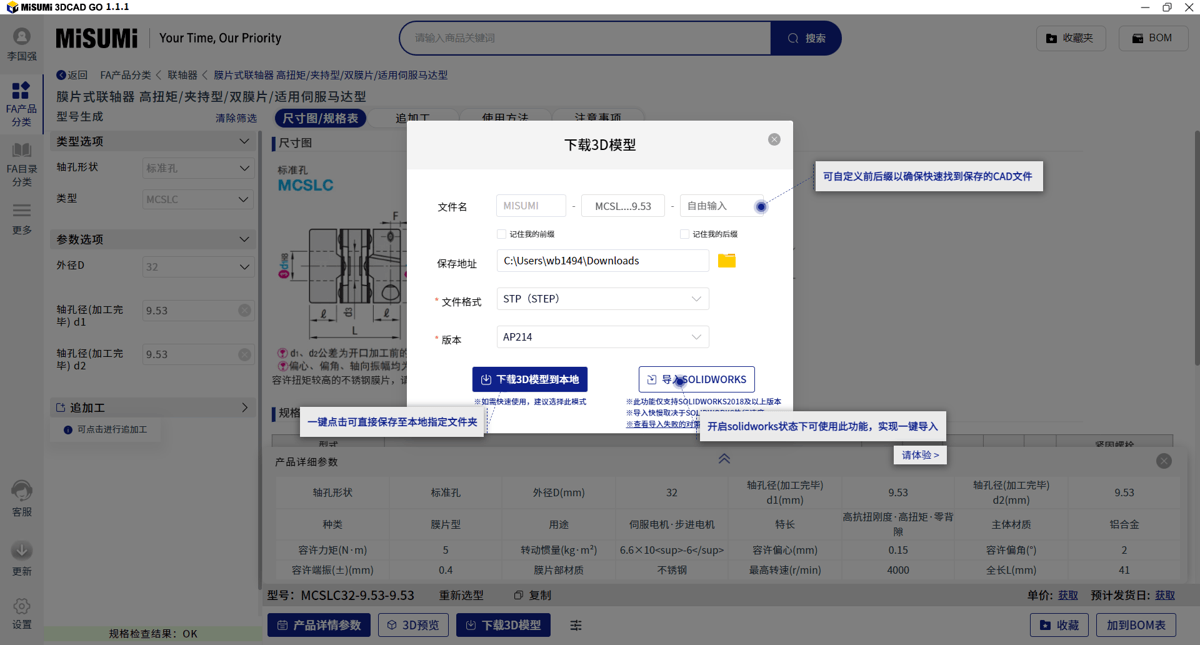This screenshot has width=1200, height=645.
Task: Click the 保存地址 path field
Action: coord(603,261)
